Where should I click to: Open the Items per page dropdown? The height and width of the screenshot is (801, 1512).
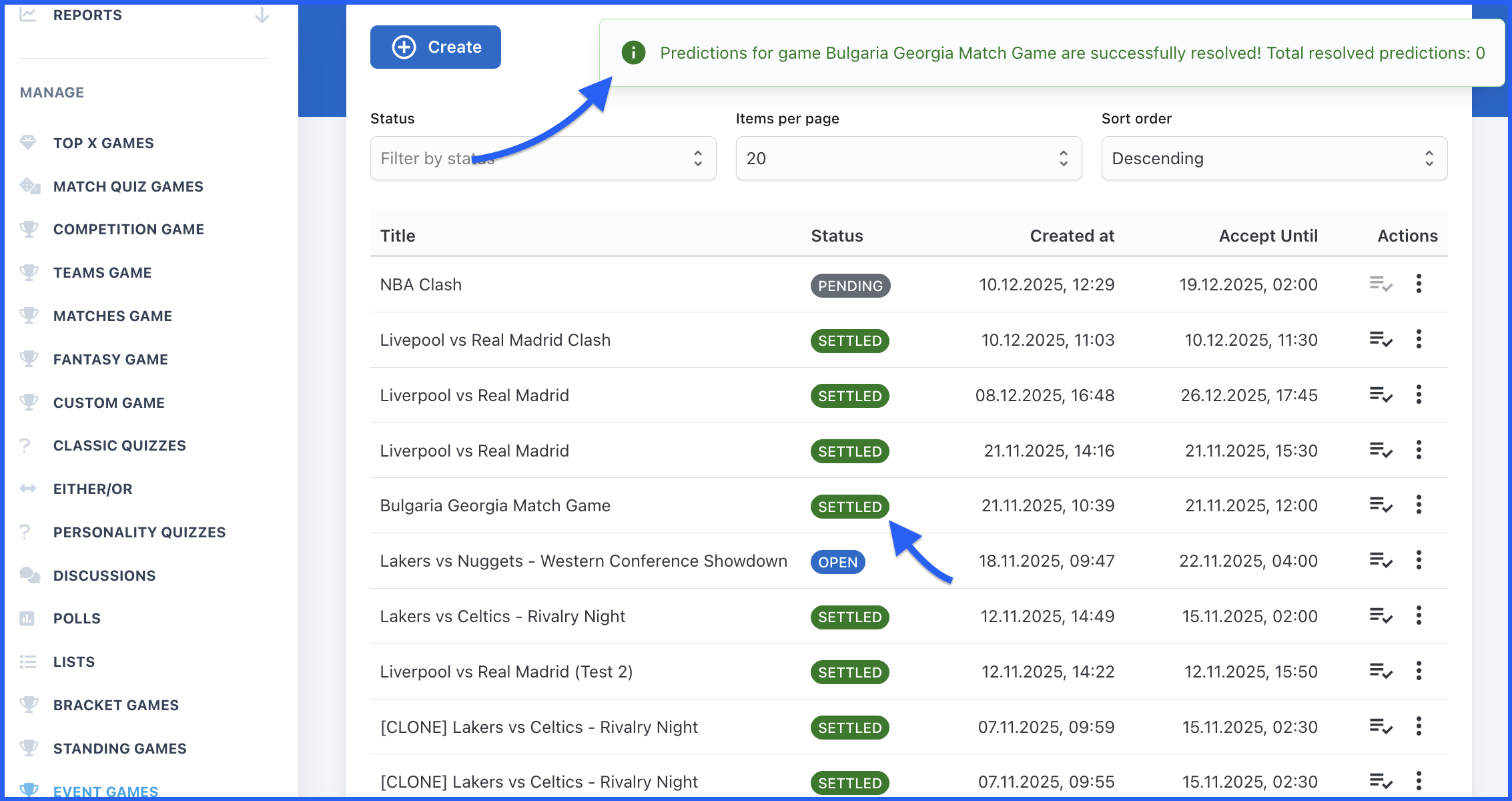point(908,158)
